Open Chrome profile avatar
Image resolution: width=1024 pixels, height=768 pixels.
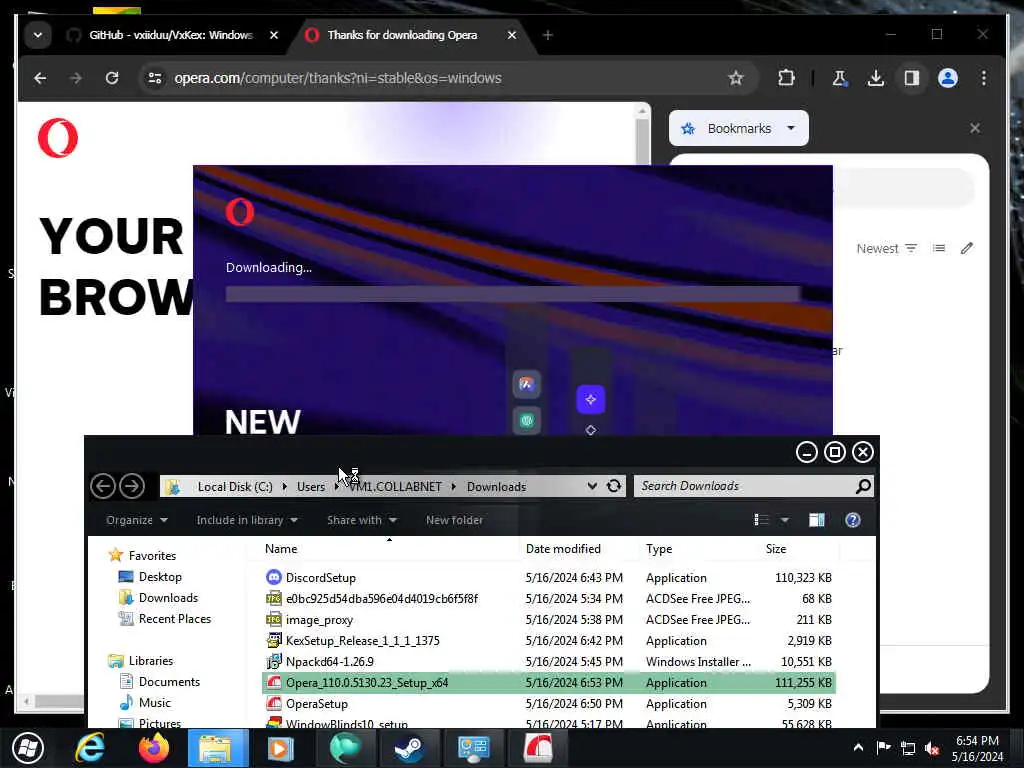point(948,78)
